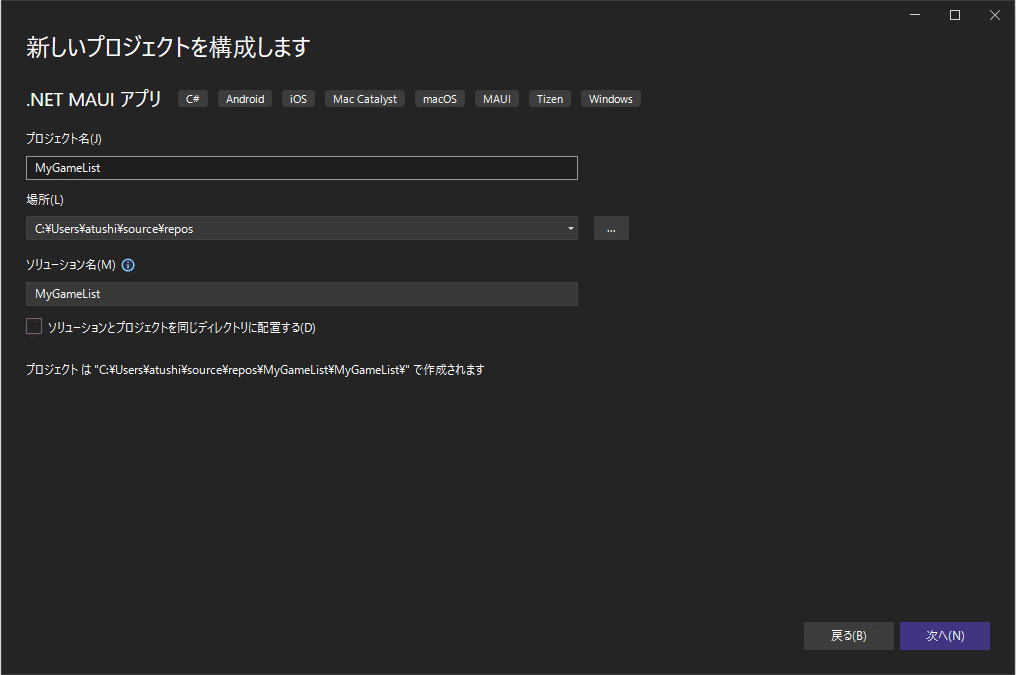Click the プロジェクト名(J) label
This screenshot has height=675, width=1016.
coord(64,138)
